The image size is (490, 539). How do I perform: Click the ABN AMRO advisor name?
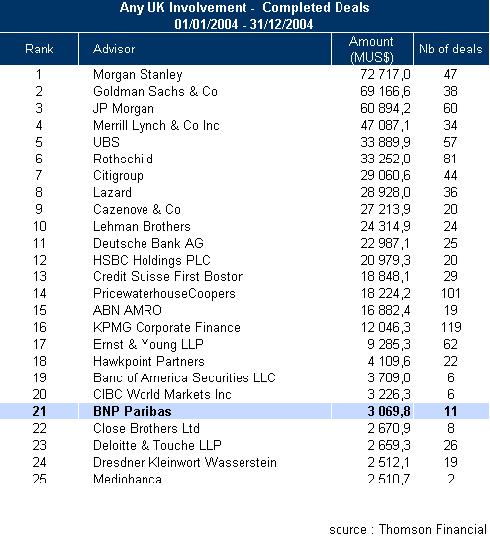click(x=127, y=310)
